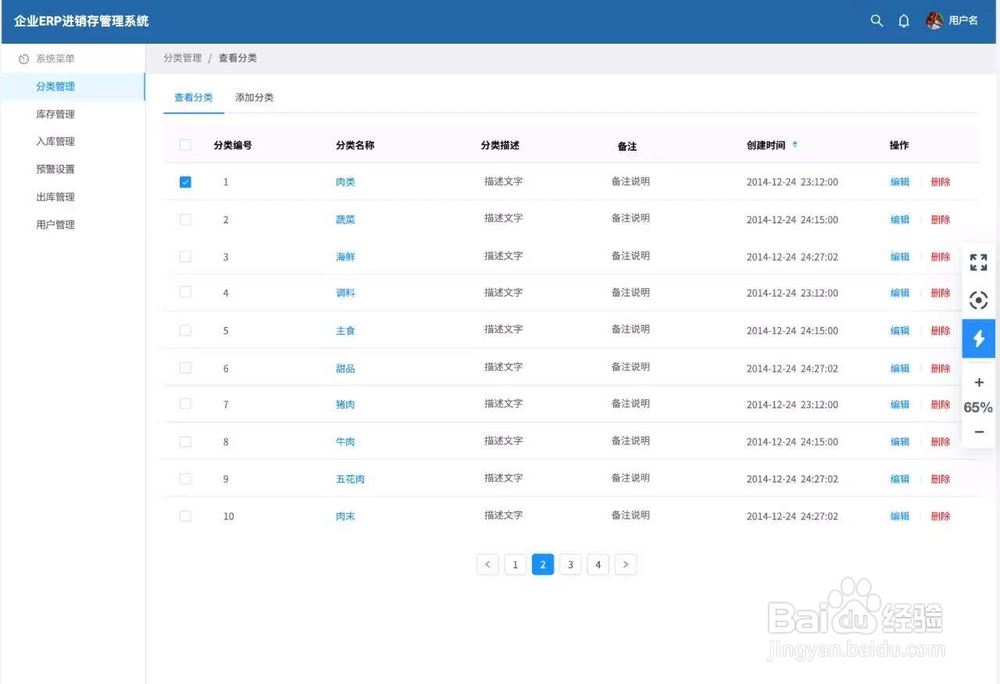Open the 猪肉 category link
Viewport: 1000px width, 684px height.
[345, 404]
